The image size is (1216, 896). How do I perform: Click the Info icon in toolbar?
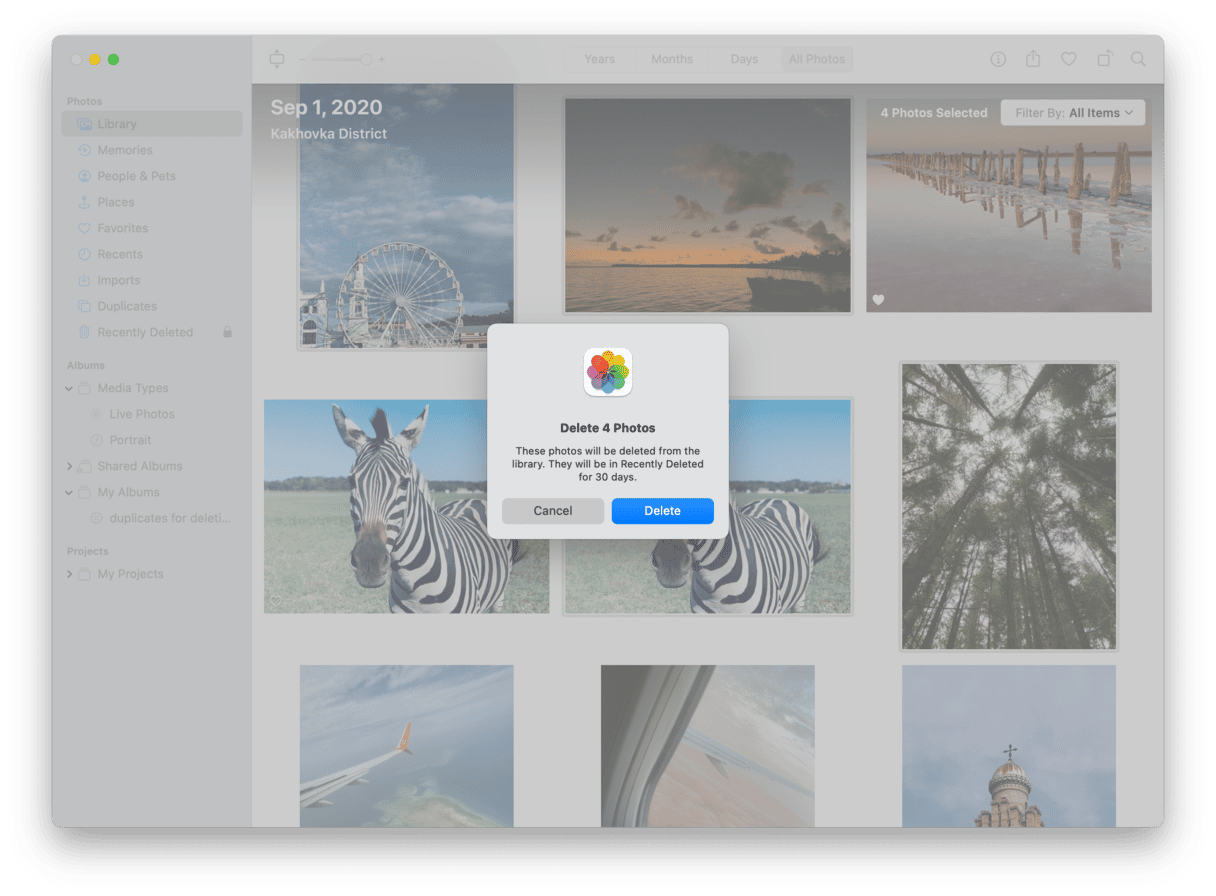coord(997,59)
